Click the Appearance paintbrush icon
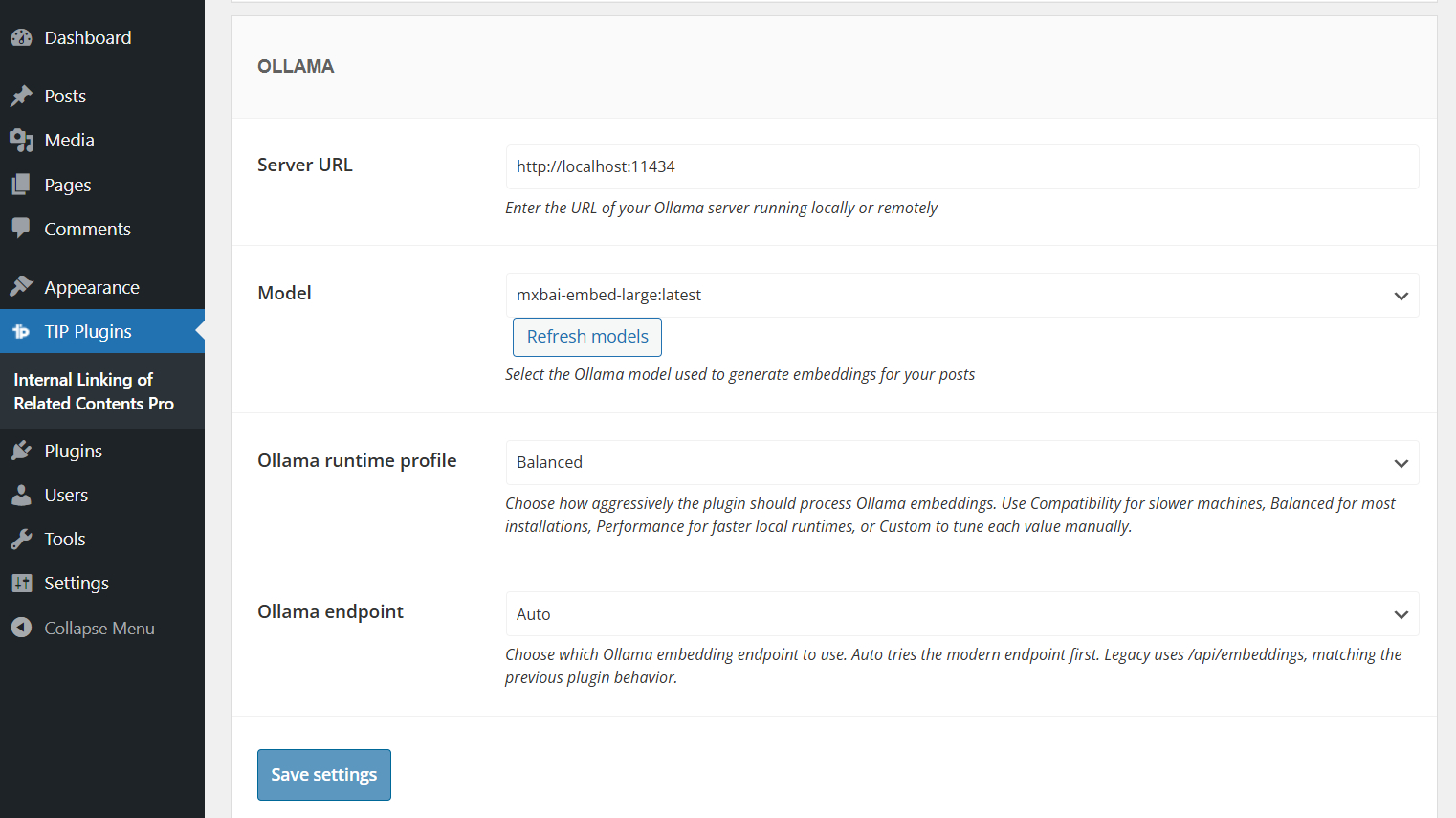Image resolution: width=1456 pixels, height=818 pixels. pyautogui.click(x=21, y=287)
